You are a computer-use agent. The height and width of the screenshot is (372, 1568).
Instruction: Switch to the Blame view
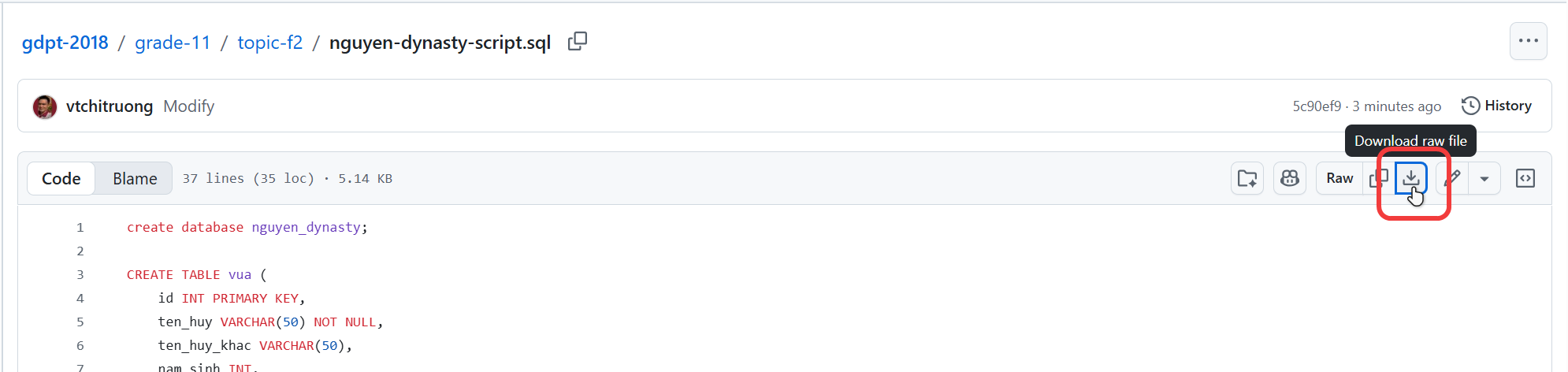135,179
